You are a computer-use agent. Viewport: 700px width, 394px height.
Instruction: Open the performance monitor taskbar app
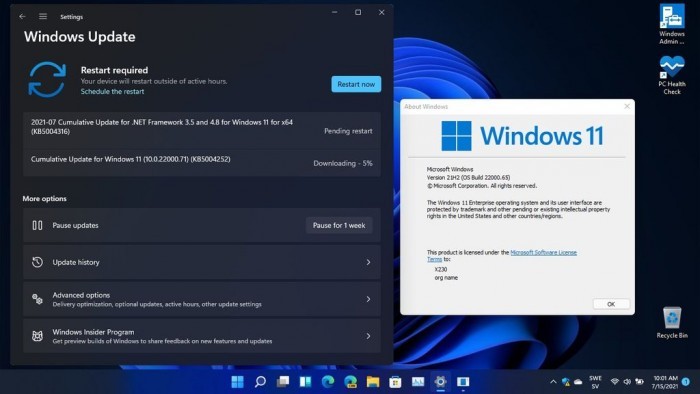[x=418, y=382]
